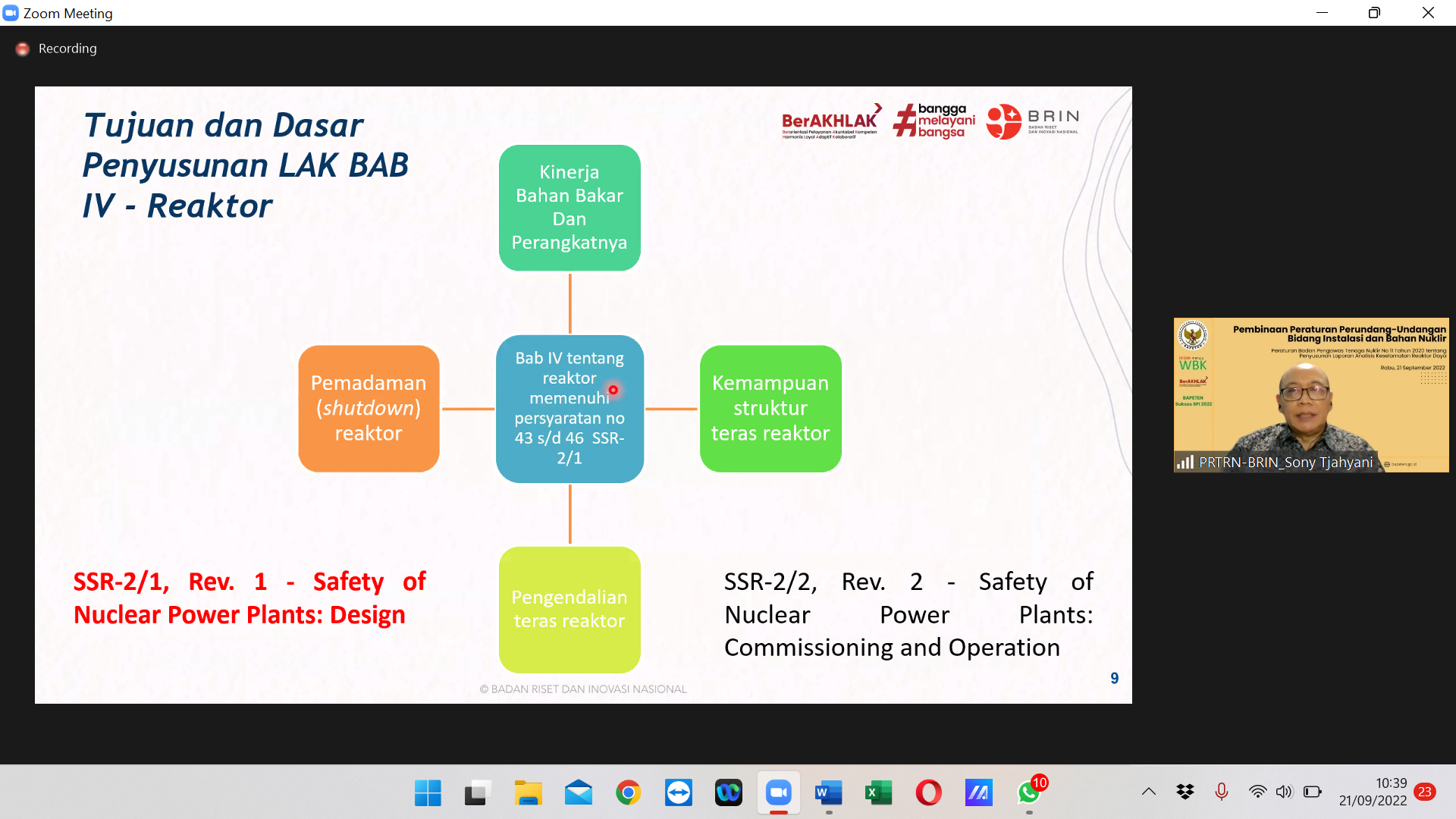The height and width of the screenshot is (819, 1456).
Task: Show hidden system tray icons
Action: [x=1149, y=792]
